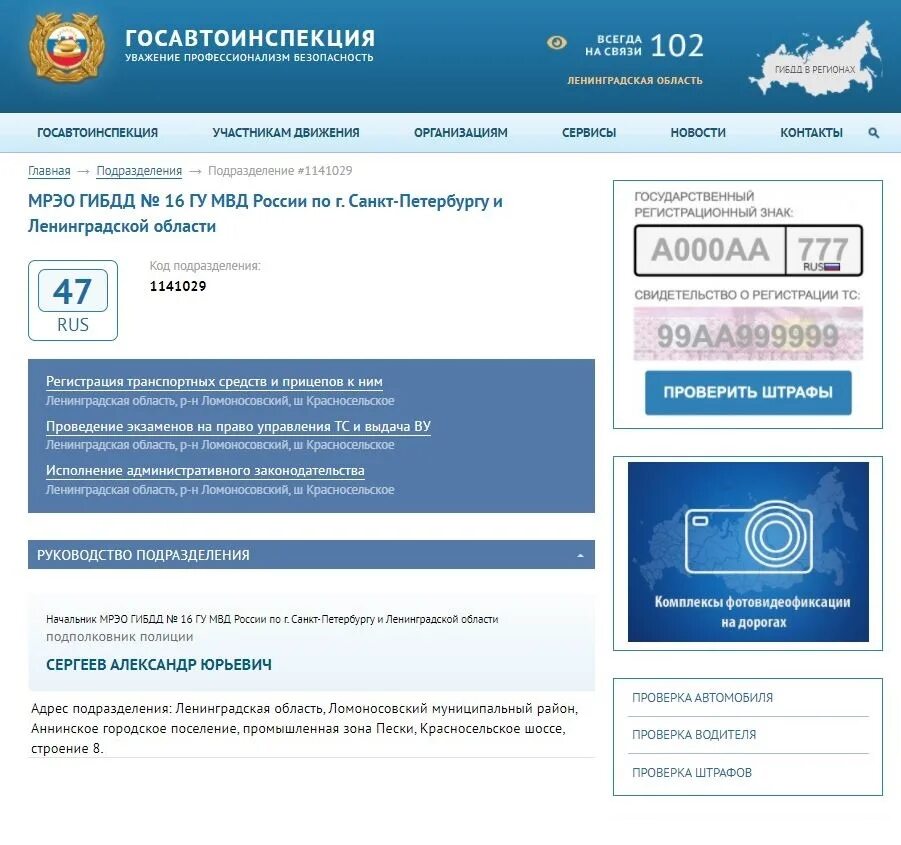Screen dimensions: 901x845
Task: Click the МРЭО ГИБДД № 16 page heading
Action: [x=265, y=213]
